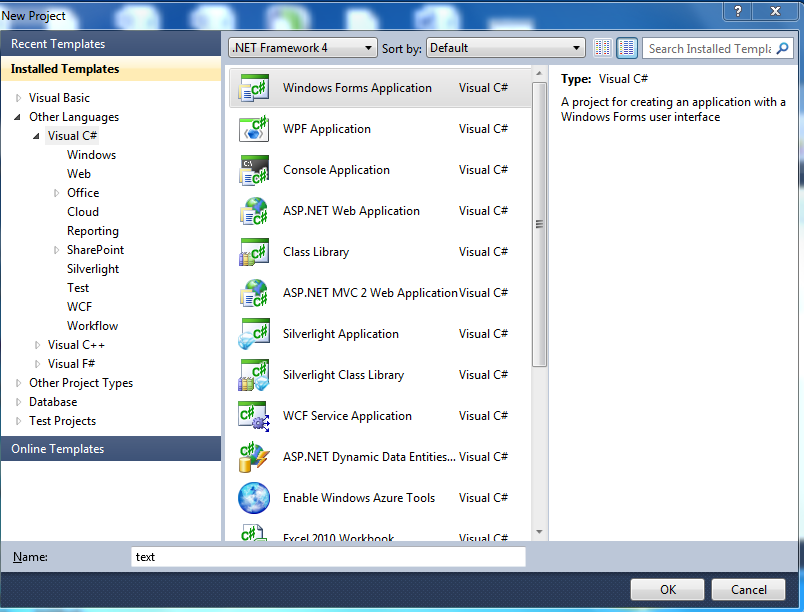The image size is (804, 612).
Task: Select the Workflow category
Action: [x=92, y=326]
